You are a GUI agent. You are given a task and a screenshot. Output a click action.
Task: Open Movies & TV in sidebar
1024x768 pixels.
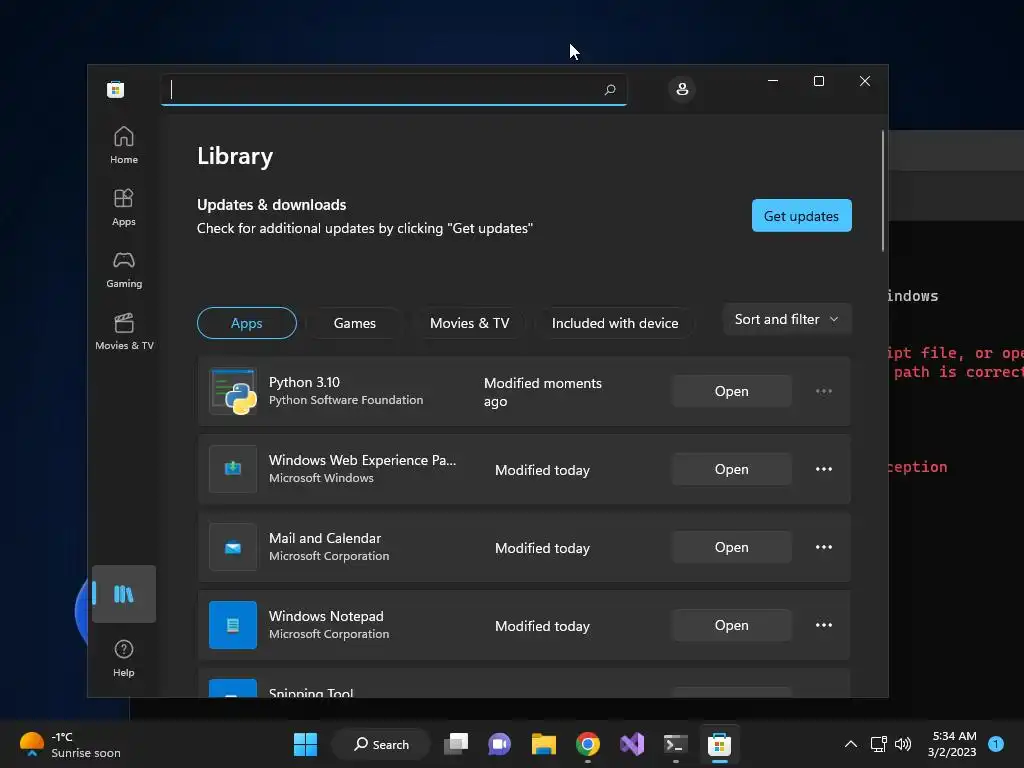click(124, 331)
